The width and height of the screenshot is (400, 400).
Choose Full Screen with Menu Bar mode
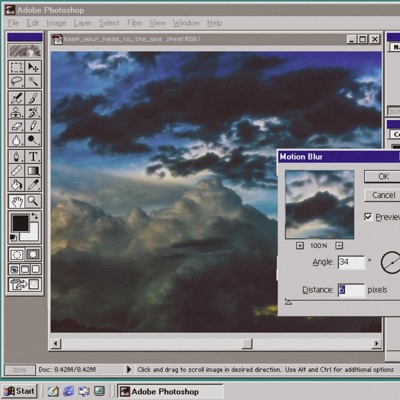tap(25, 269)
